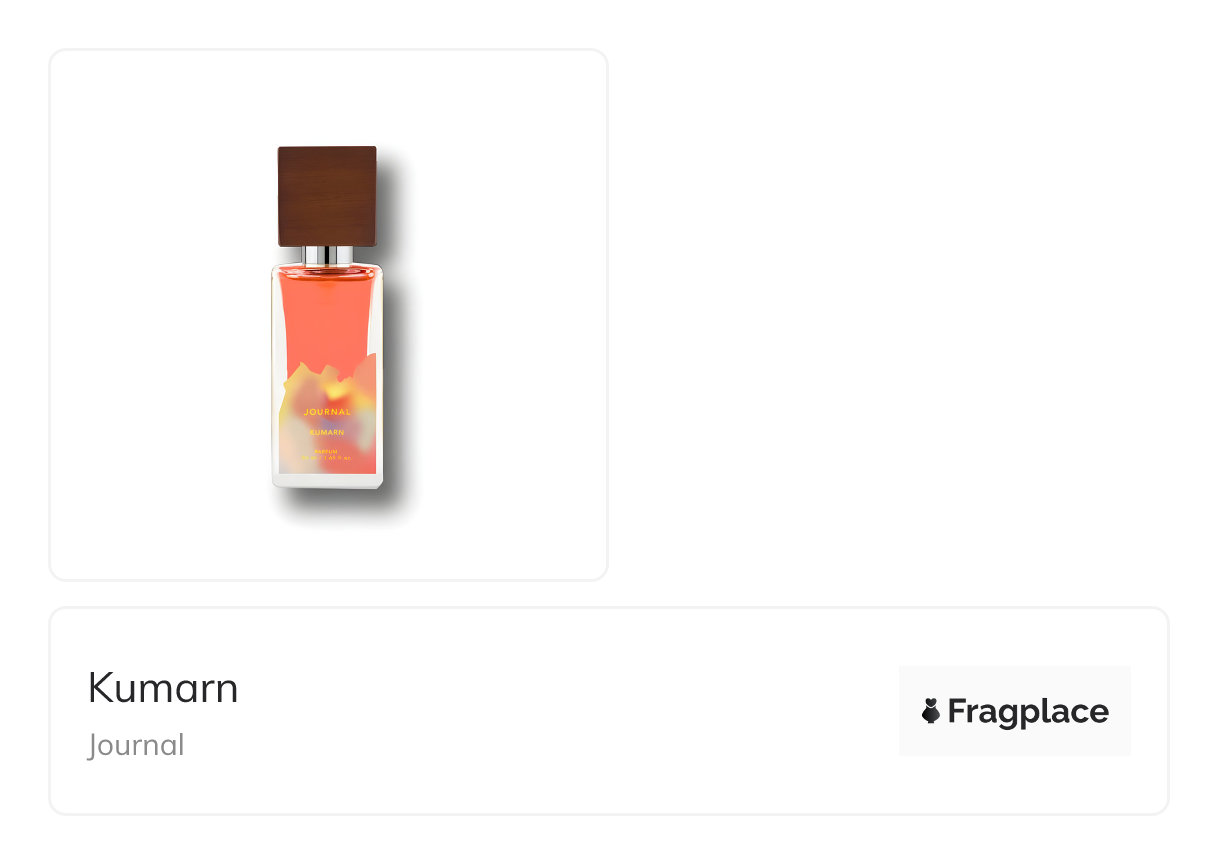Open the Fragplace badge button
This screenshot has height=864, width=1218.
(1014, 711)
